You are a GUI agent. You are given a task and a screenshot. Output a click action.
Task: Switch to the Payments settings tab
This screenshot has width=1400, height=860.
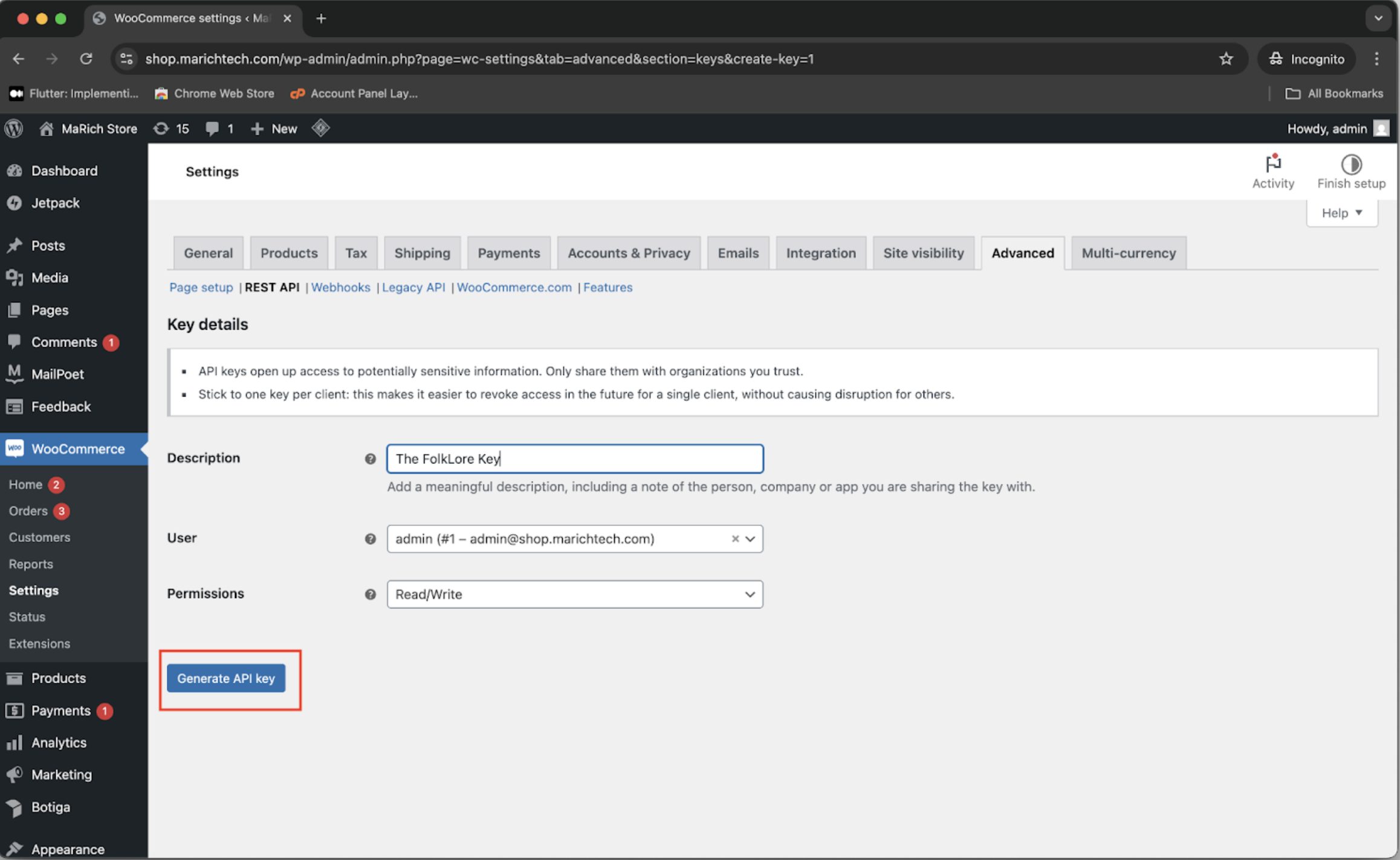(508, 253)
